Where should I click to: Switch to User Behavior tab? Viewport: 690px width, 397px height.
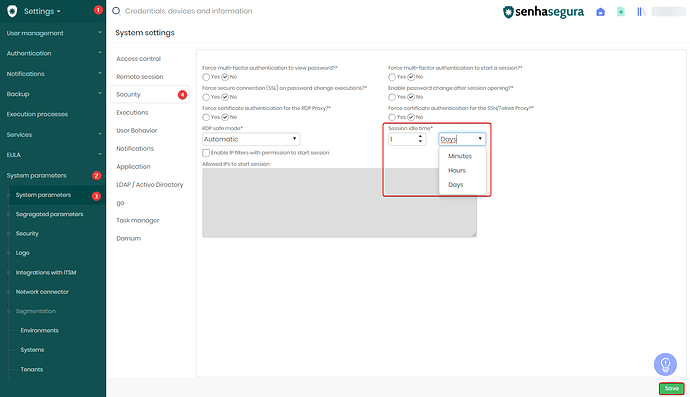(x=136, y=131)
